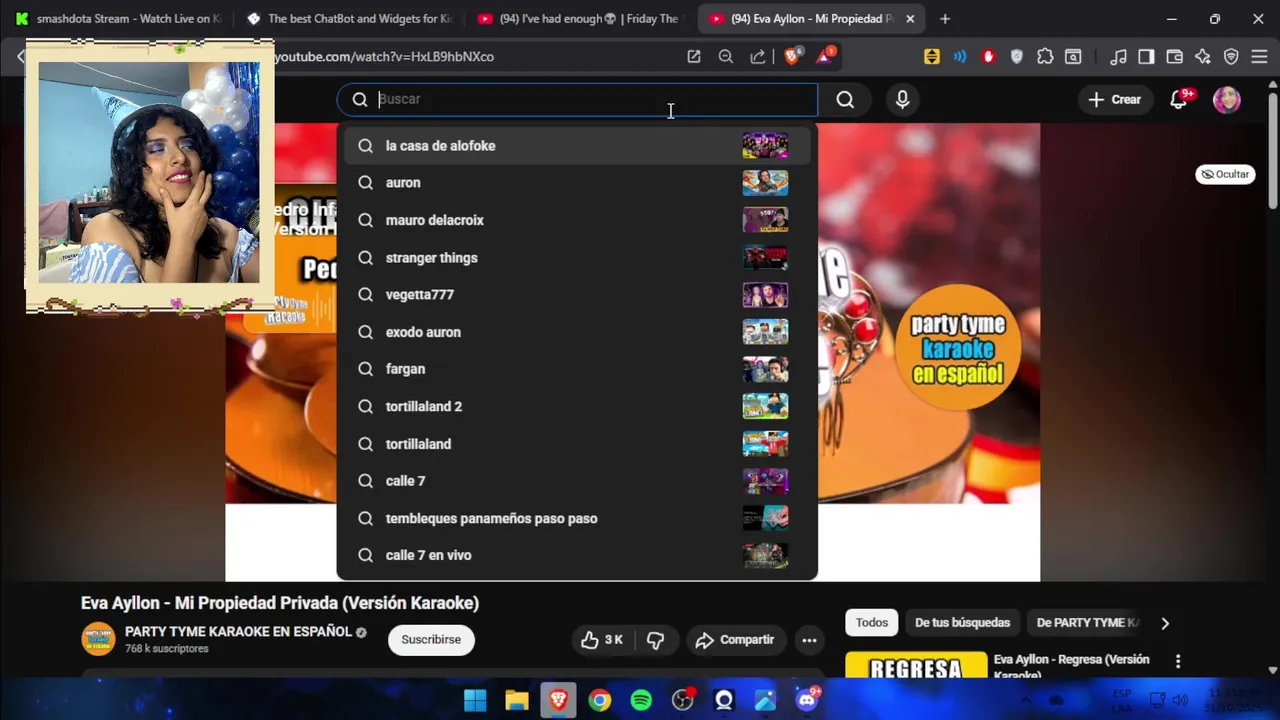Open Spotify from the taskbar
This screenshot has height=720, width=1280.
[641, 700]
